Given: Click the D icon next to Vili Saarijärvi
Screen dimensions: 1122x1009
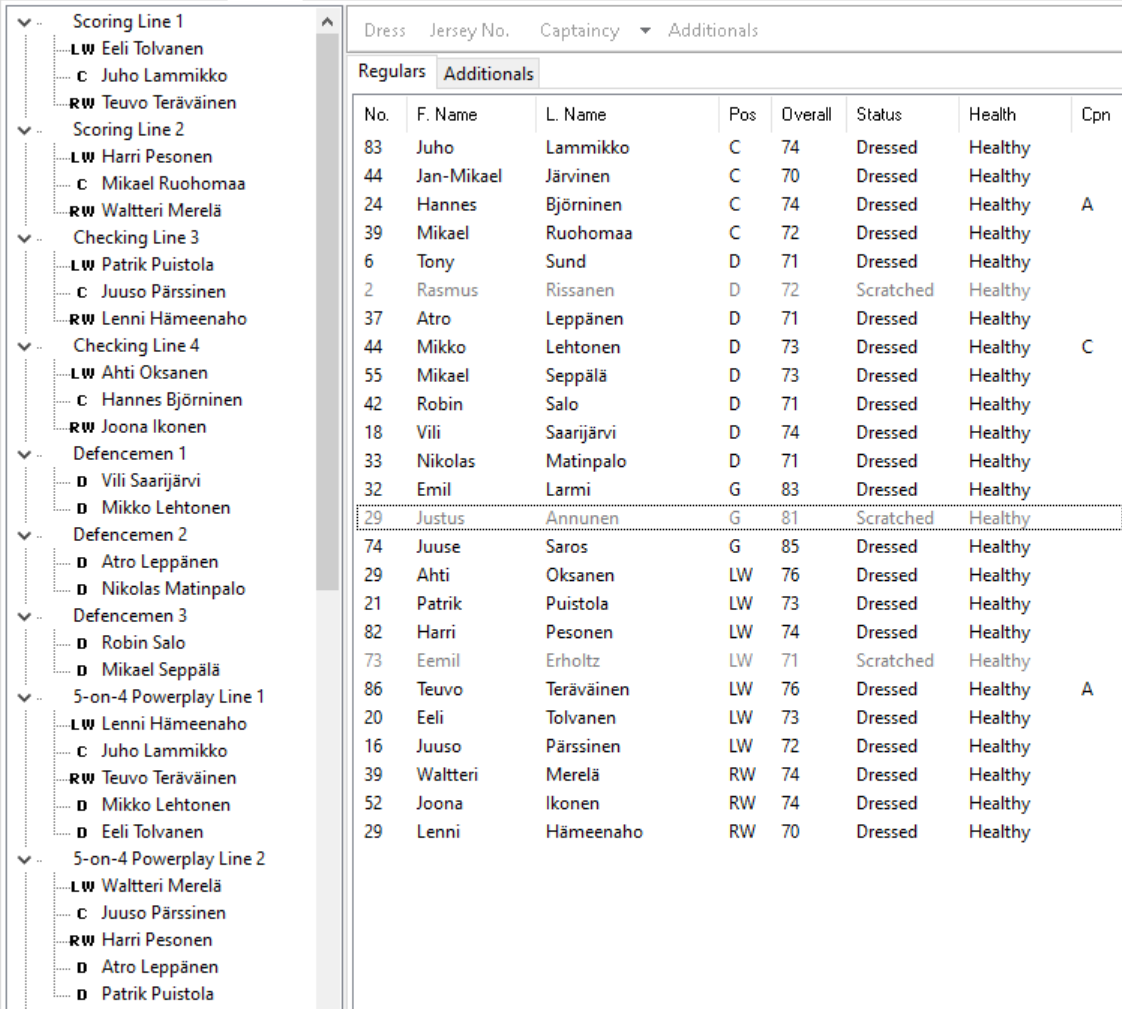Looking at the screenshot, I should (x=82, y=482).
